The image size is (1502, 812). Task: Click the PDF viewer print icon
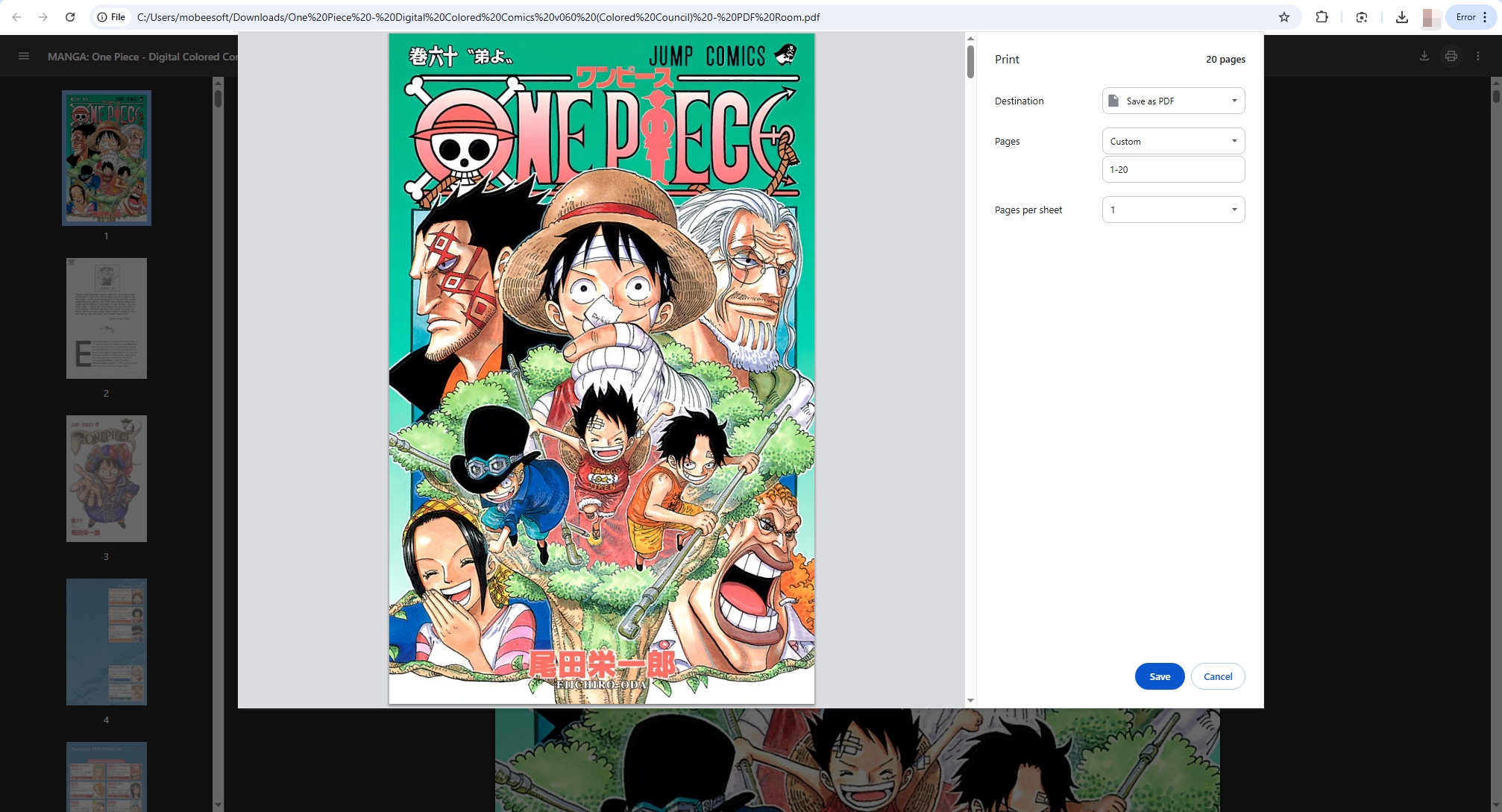(x=1451, y=56)
